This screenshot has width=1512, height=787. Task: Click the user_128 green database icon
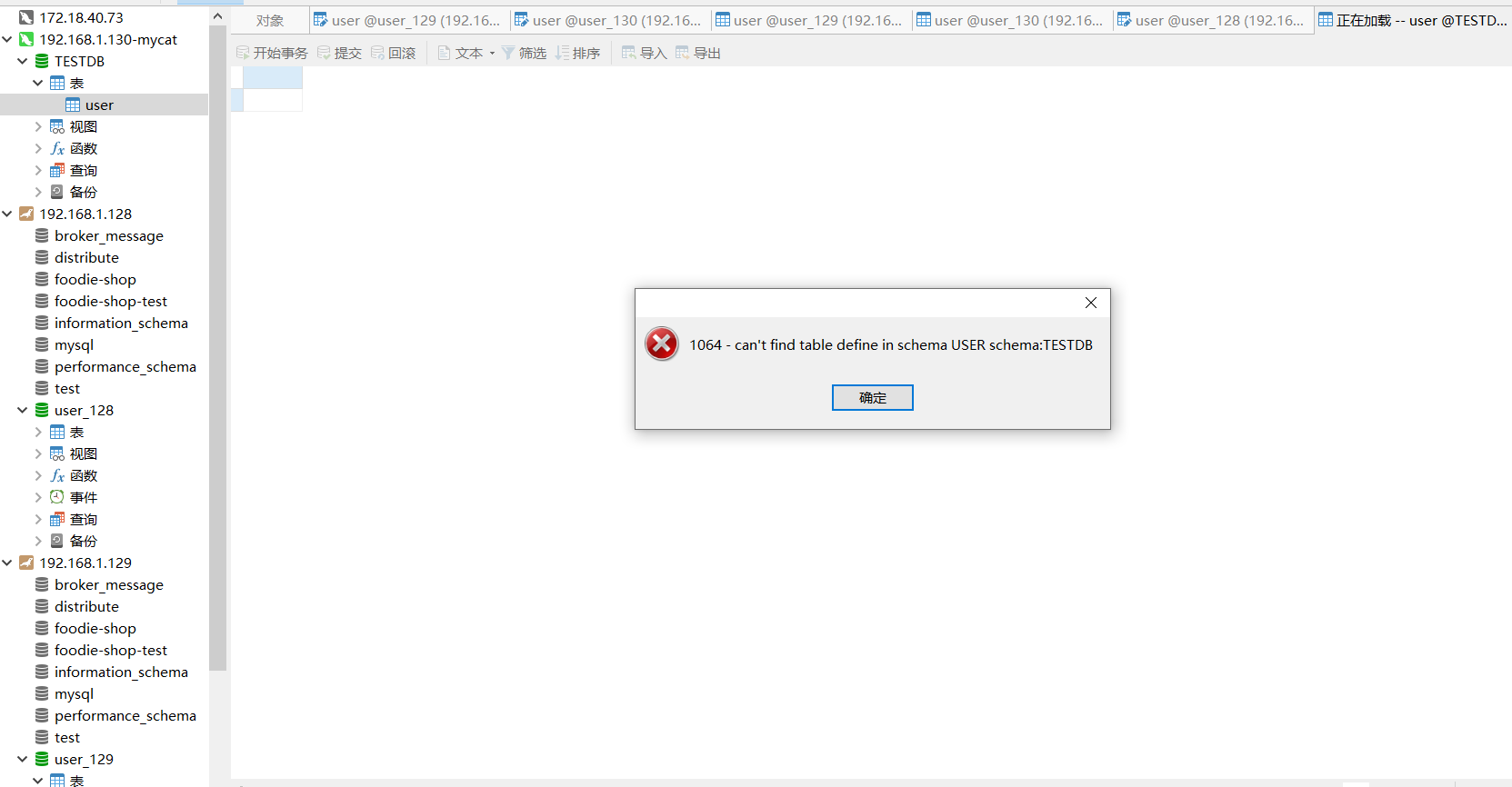click(x=42, y=410)
